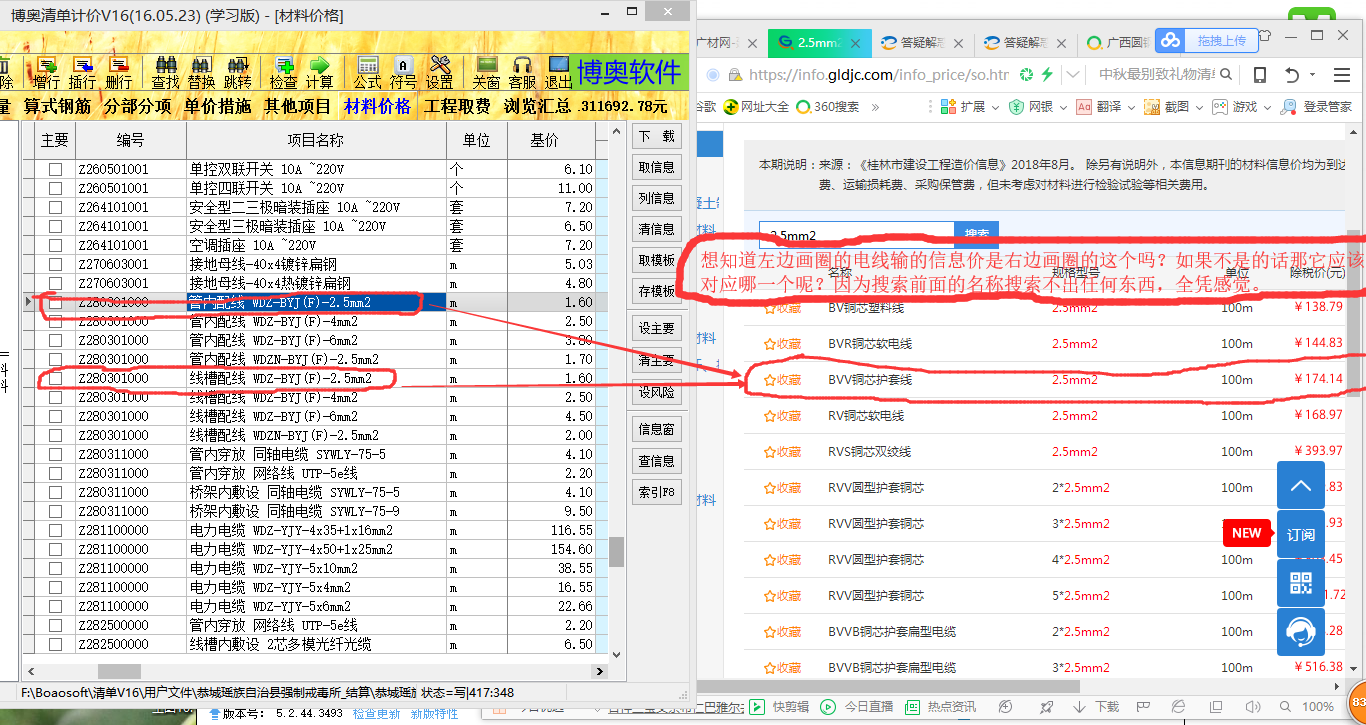Open the browser hamburger main menu
The width and height of the screenshot is (1366, 725).
[x=1342, y=75]
